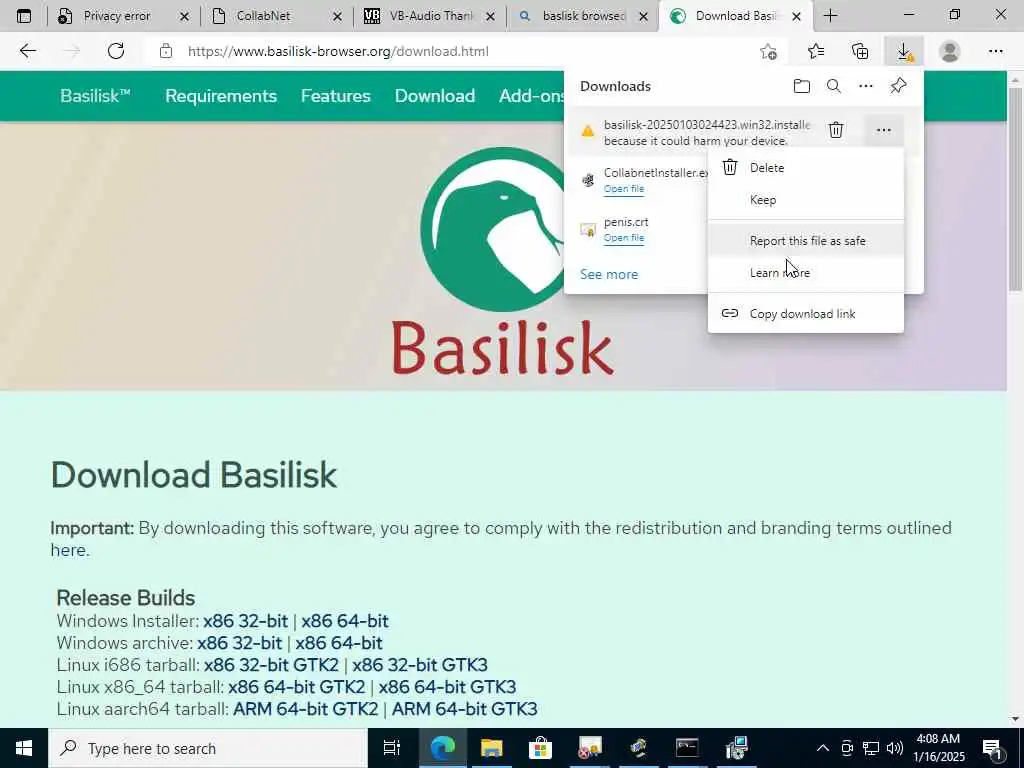Click the browser Back arrow
The height and width of the screenshot is (768, 1024).
tap(27, 51)
